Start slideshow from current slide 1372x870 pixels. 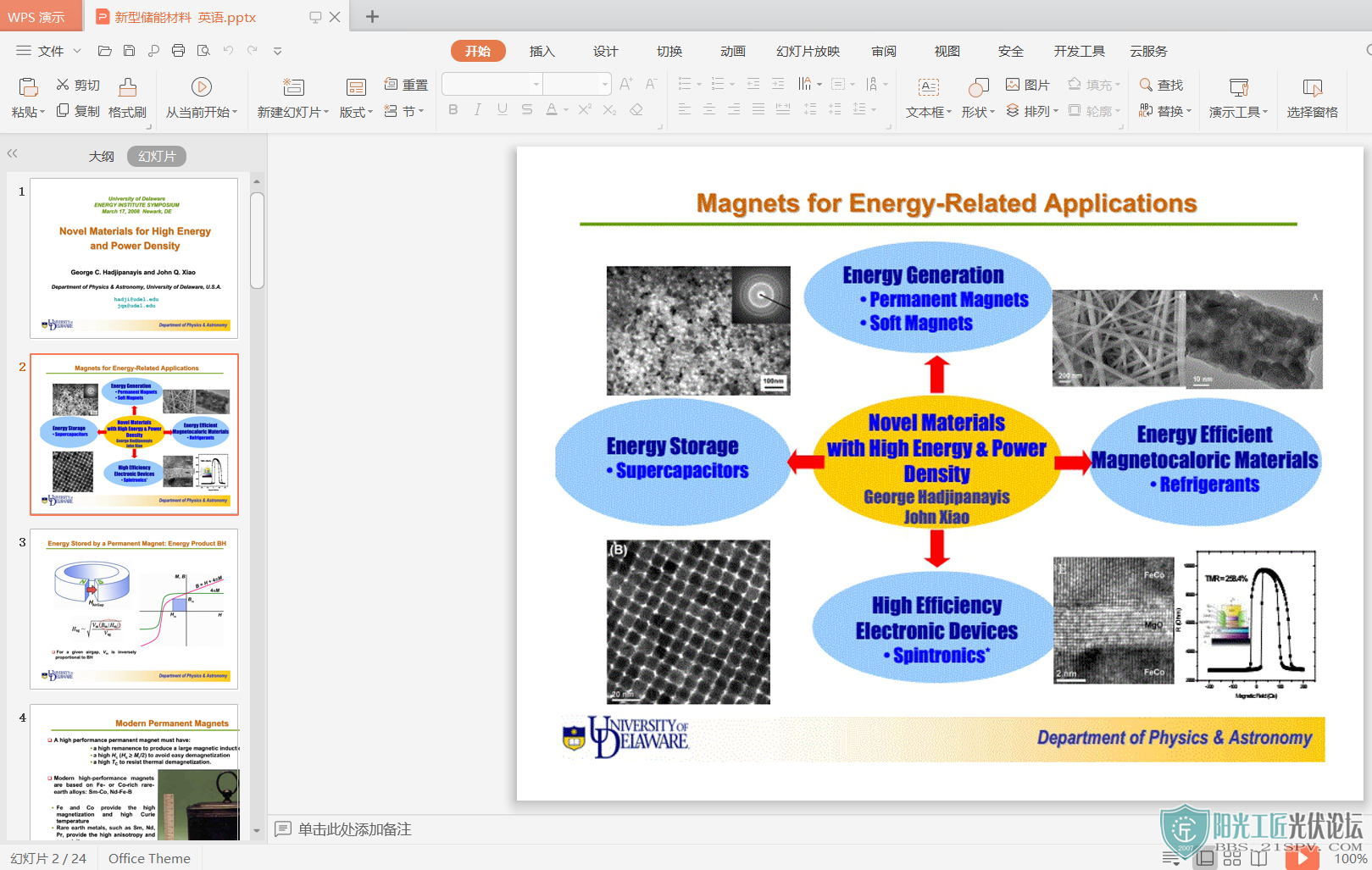pyautogui.click(x=201, y=87)
